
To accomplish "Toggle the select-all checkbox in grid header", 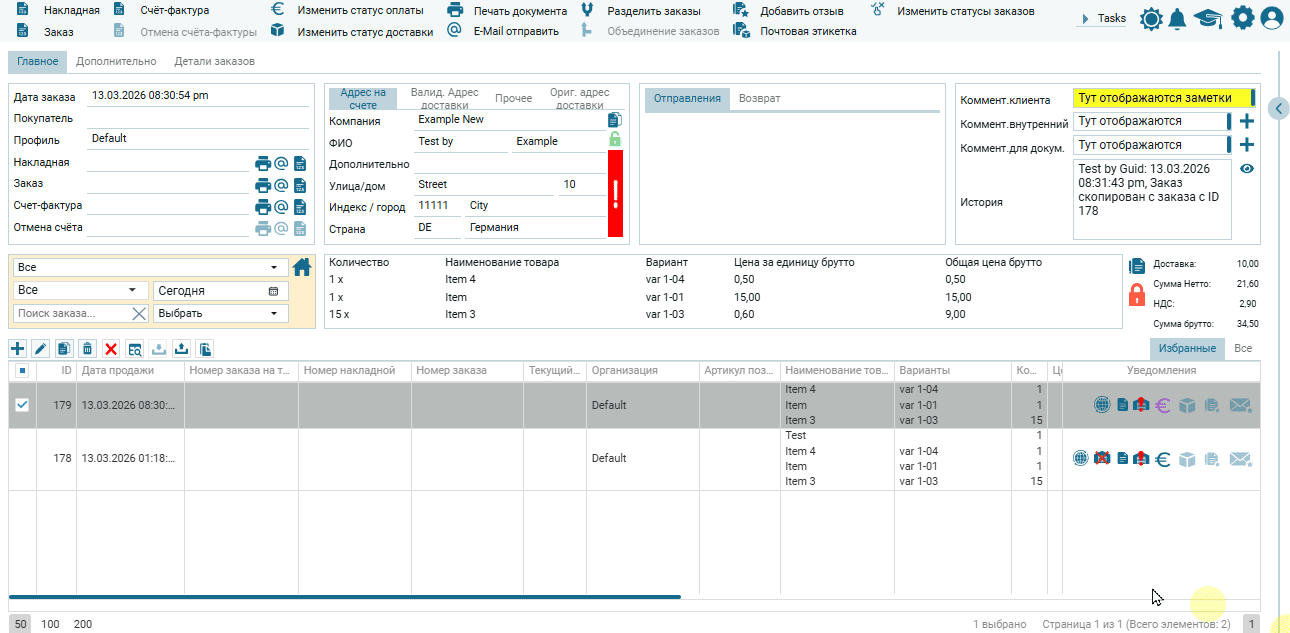I will (x=22, y=371).
